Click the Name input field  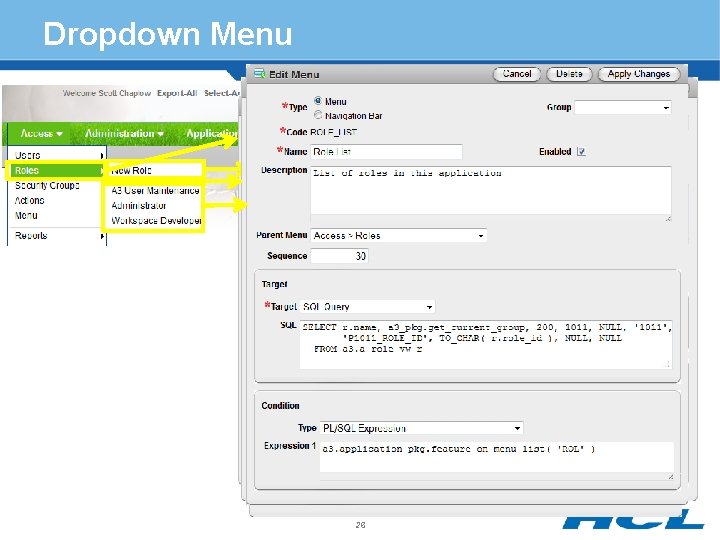click(386, 152)
